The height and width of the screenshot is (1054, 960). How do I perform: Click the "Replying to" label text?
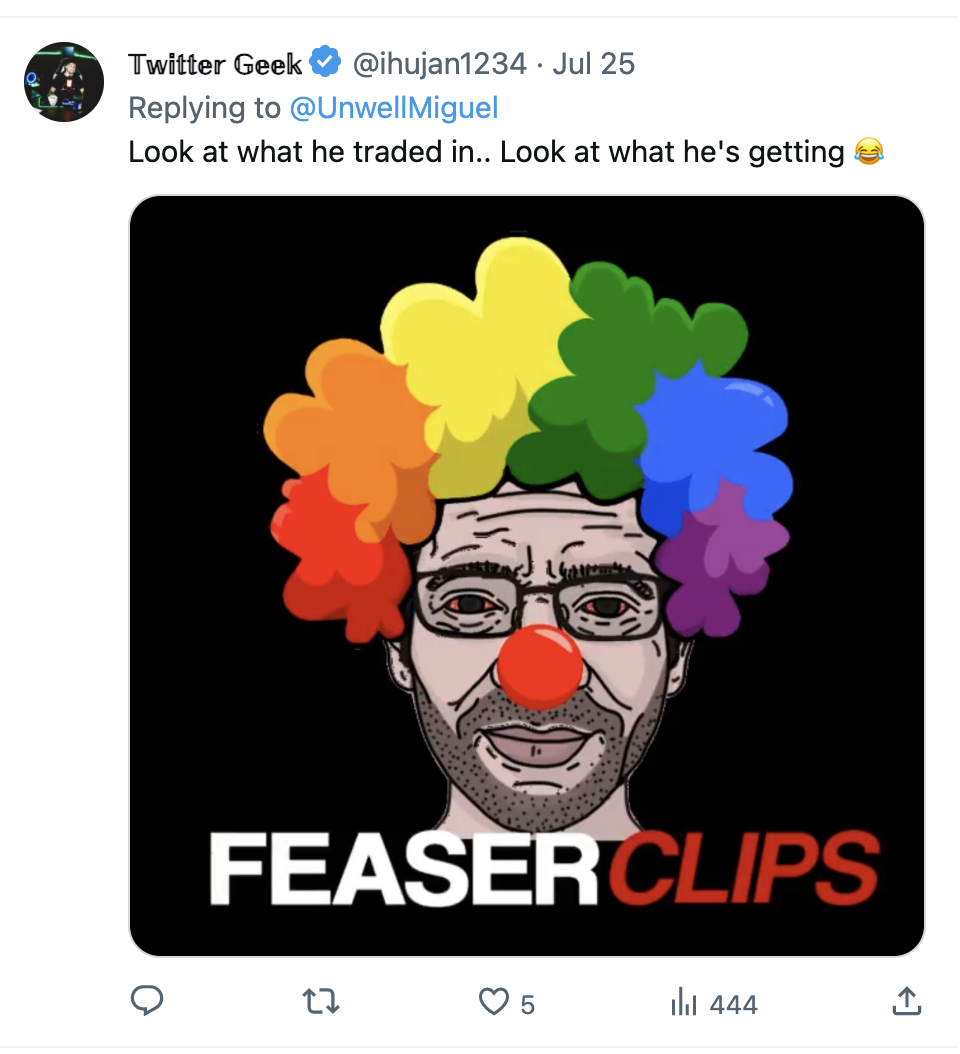coord(205,108)
